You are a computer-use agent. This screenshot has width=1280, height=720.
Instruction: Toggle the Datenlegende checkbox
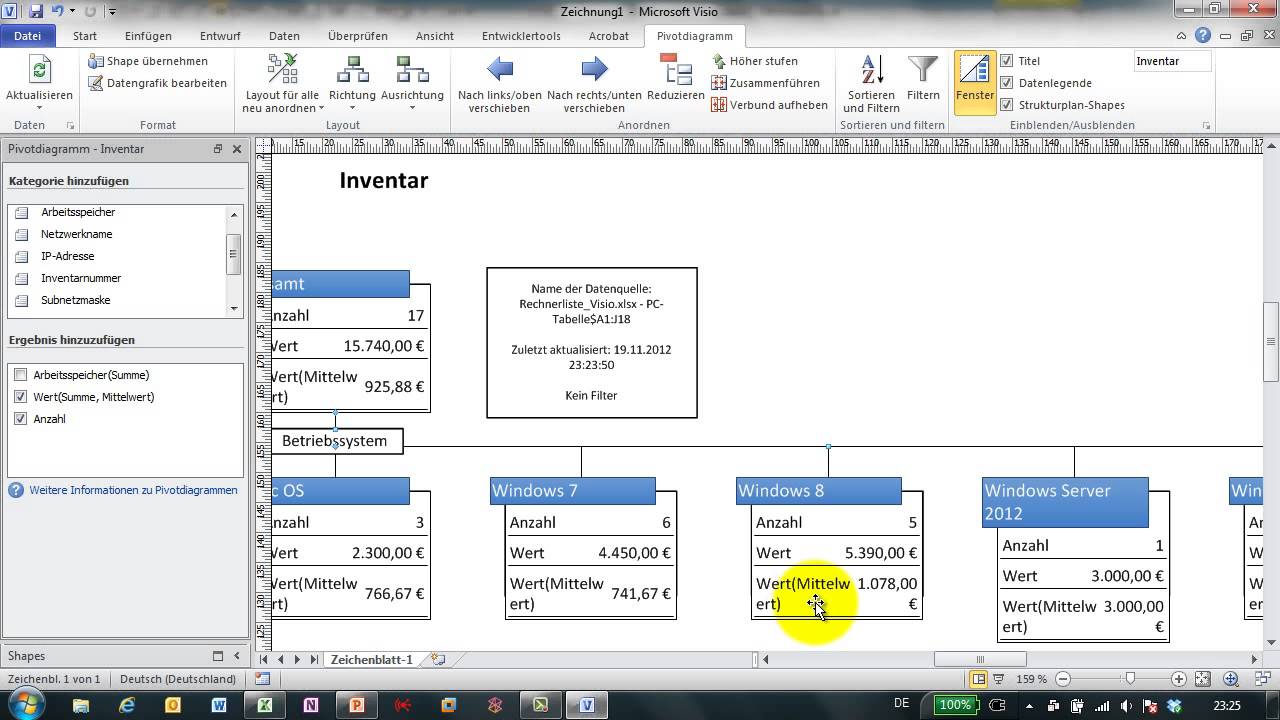(1007, 83)
